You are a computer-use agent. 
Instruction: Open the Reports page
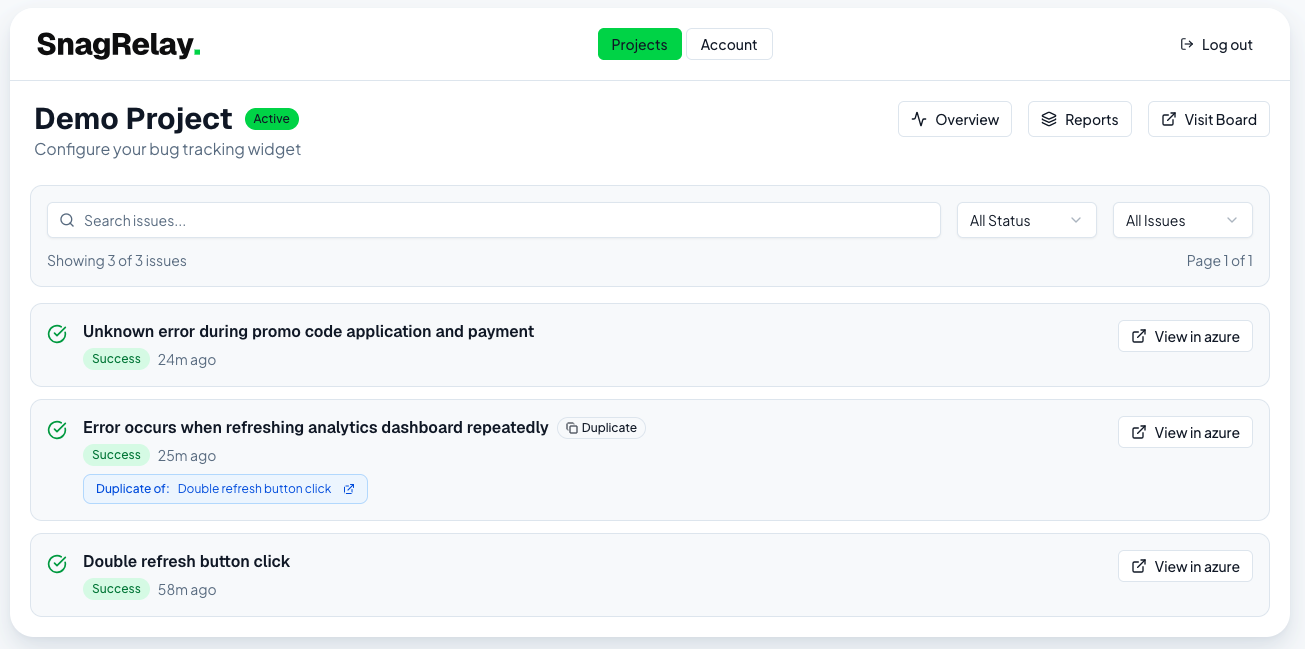click(x=1080, y=119)
